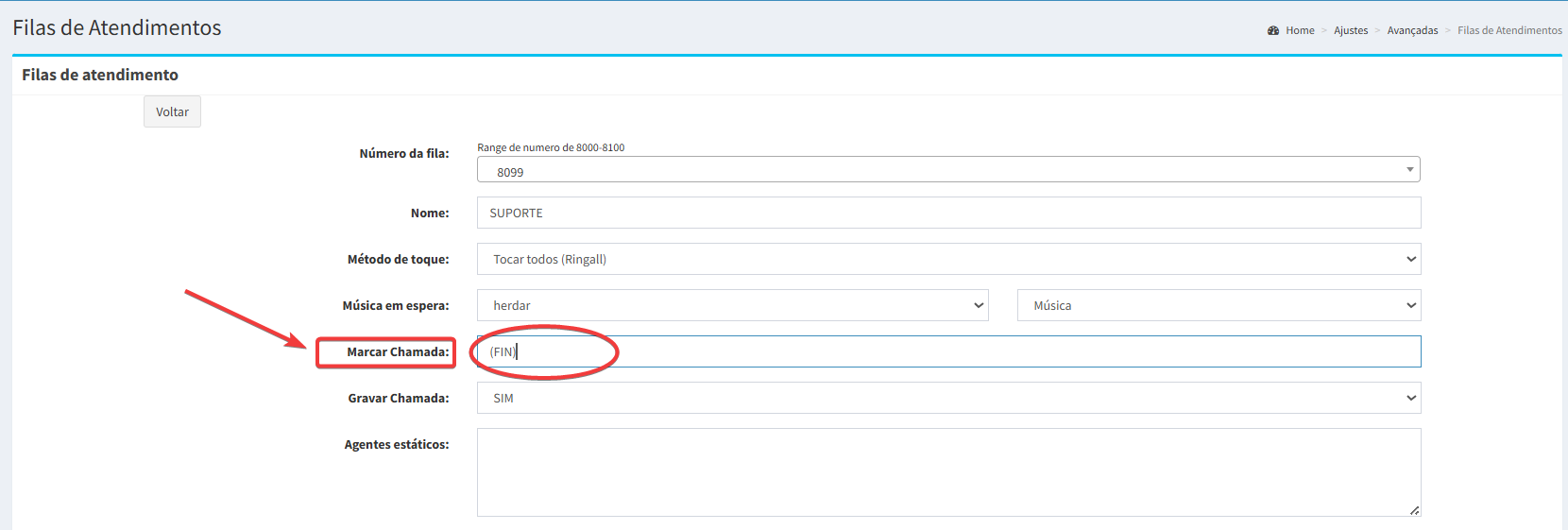Viewport: 1568px width, 530px height.
Task: Click the 'Gravar Chamada:' label
Action: (398, 398)
